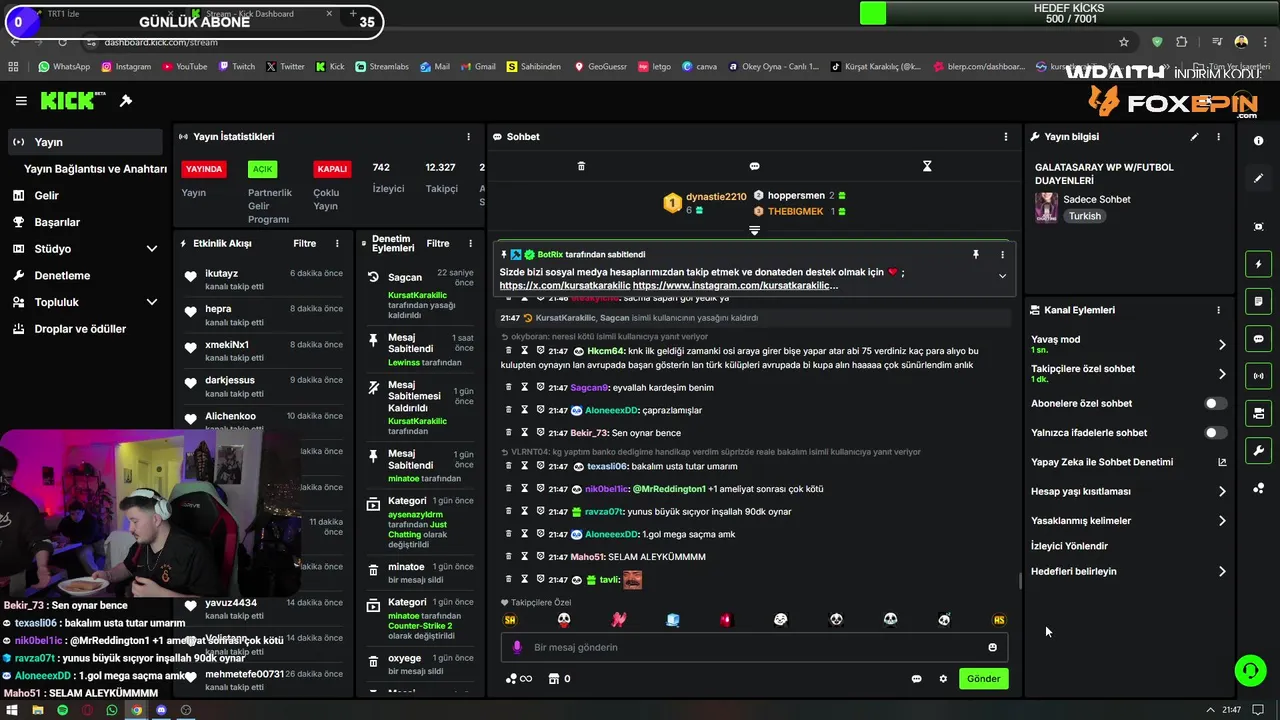Screen dimensions: 1280x720
Task: Click the document icon in right sidebar
Action: (x=1258, y=301)
